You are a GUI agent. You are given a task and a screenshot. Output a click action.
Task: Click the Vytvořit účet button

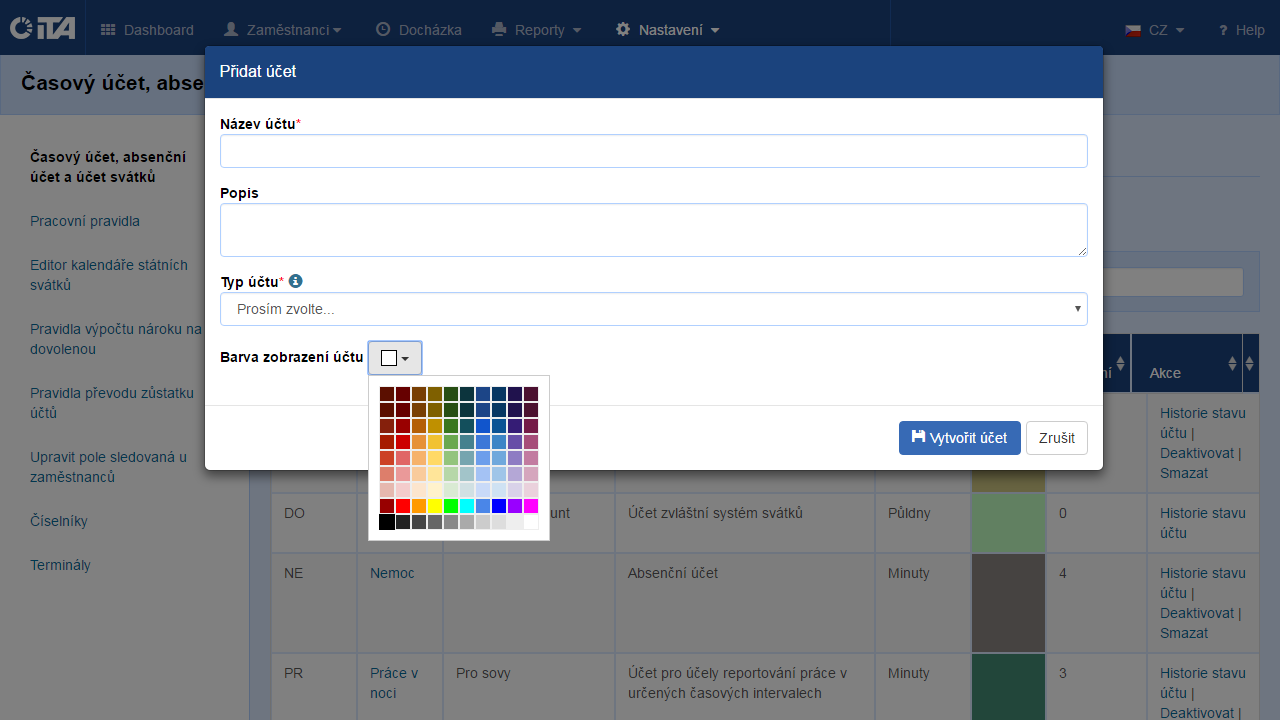959,438
